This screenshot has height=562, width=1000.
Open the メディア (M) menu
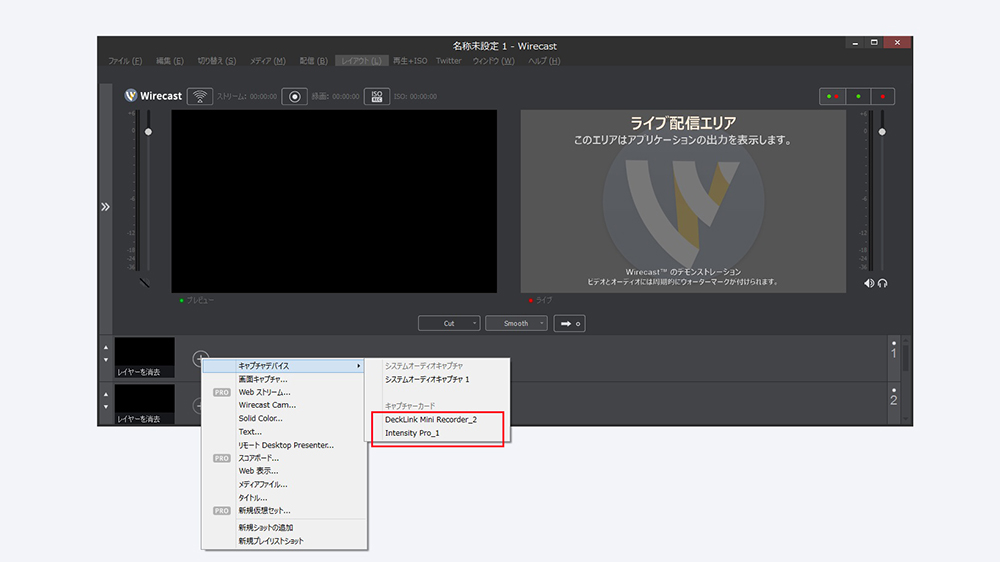coord(267,61)
